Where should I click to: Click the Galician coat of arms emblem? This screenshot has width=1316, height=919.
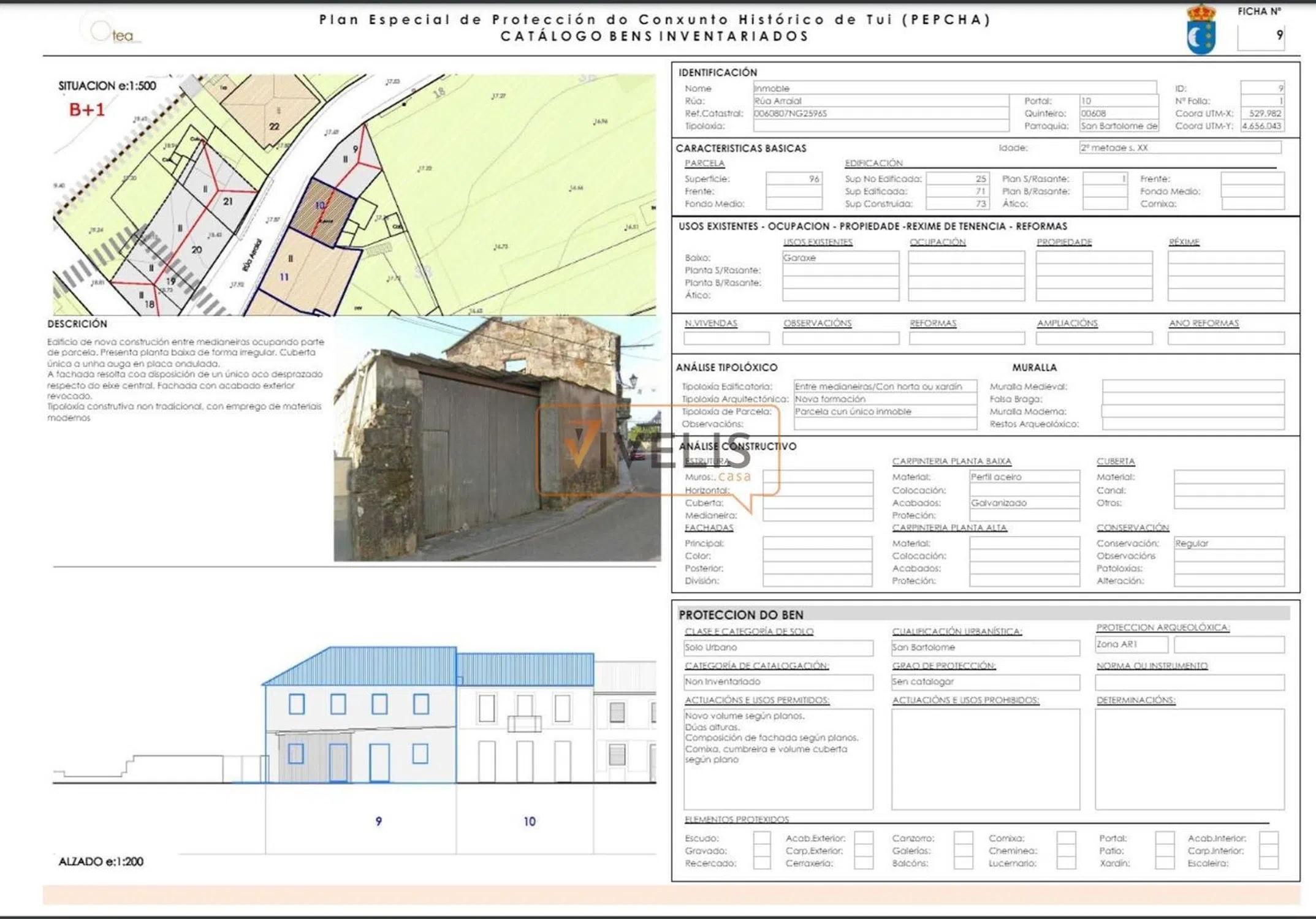1200,29
